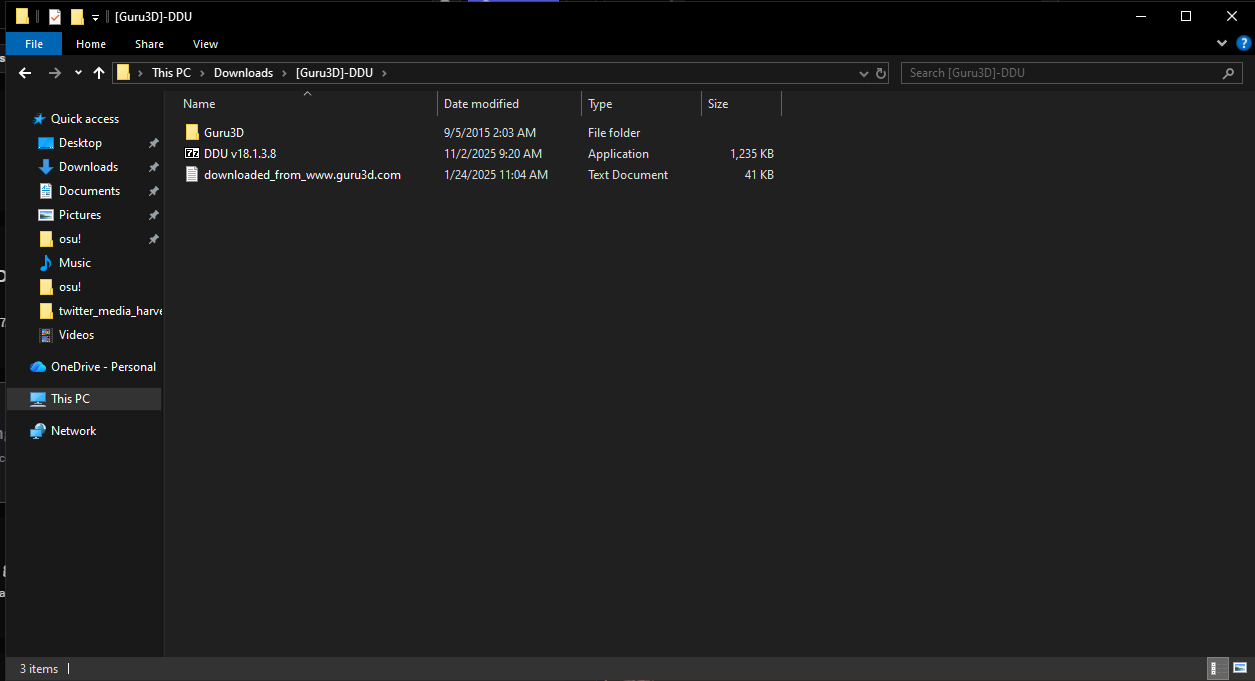
Task: Maximize the File Explorer window
Action: 1185,16
